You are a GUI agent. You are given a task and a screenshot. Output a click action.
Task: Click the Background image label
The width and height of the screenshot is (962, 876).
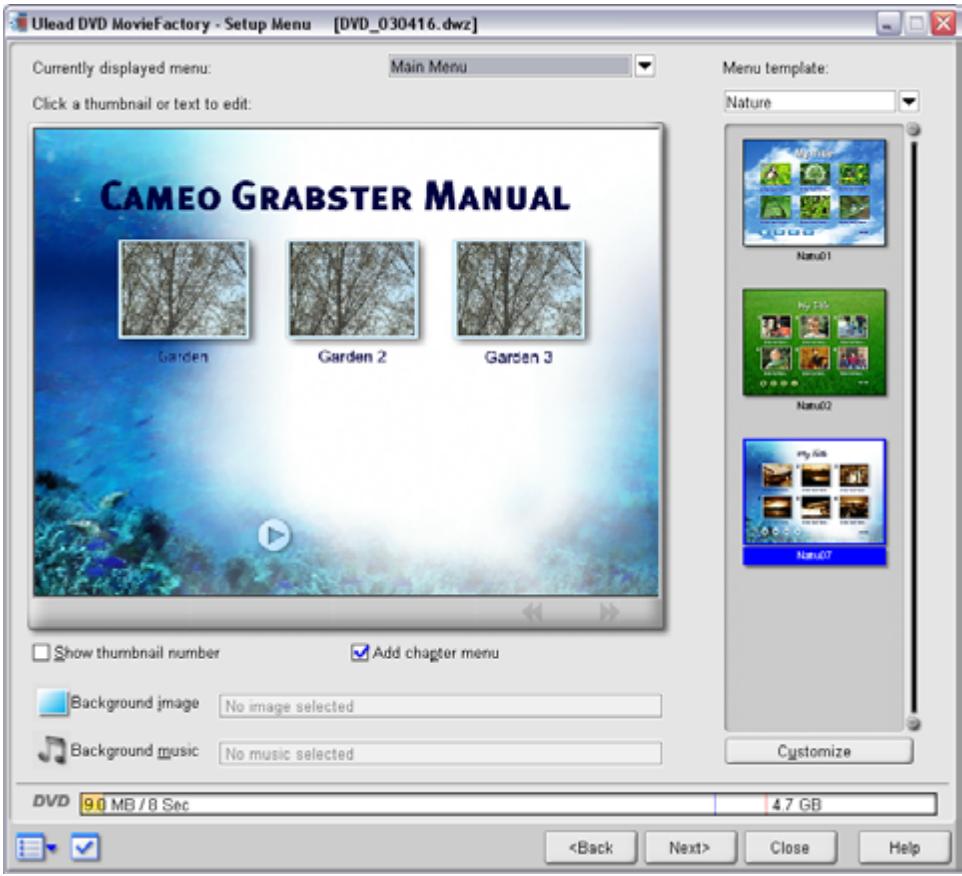[134, 703]
